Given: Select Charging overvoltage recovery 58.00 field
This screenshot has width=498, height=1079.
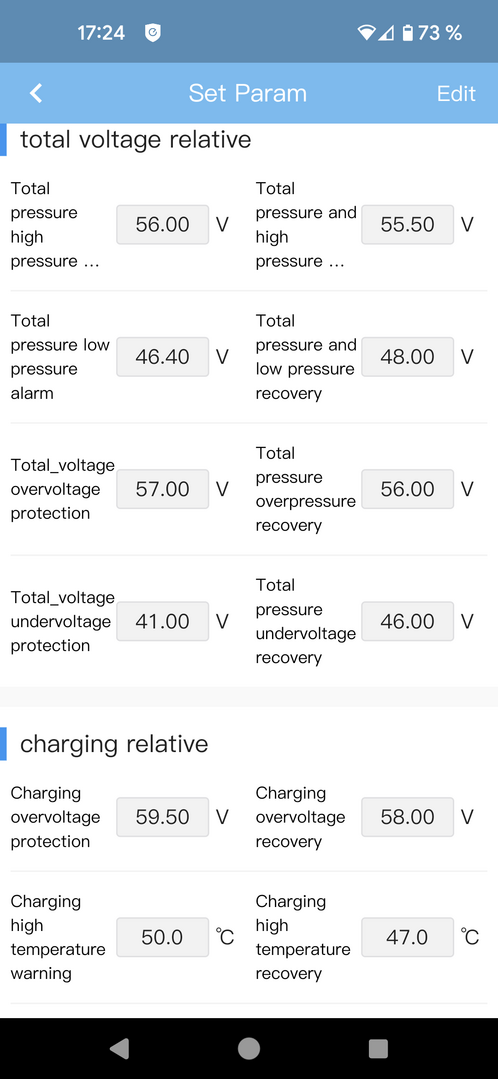Looking at the screenshot, I should click(x=407, y=817).
